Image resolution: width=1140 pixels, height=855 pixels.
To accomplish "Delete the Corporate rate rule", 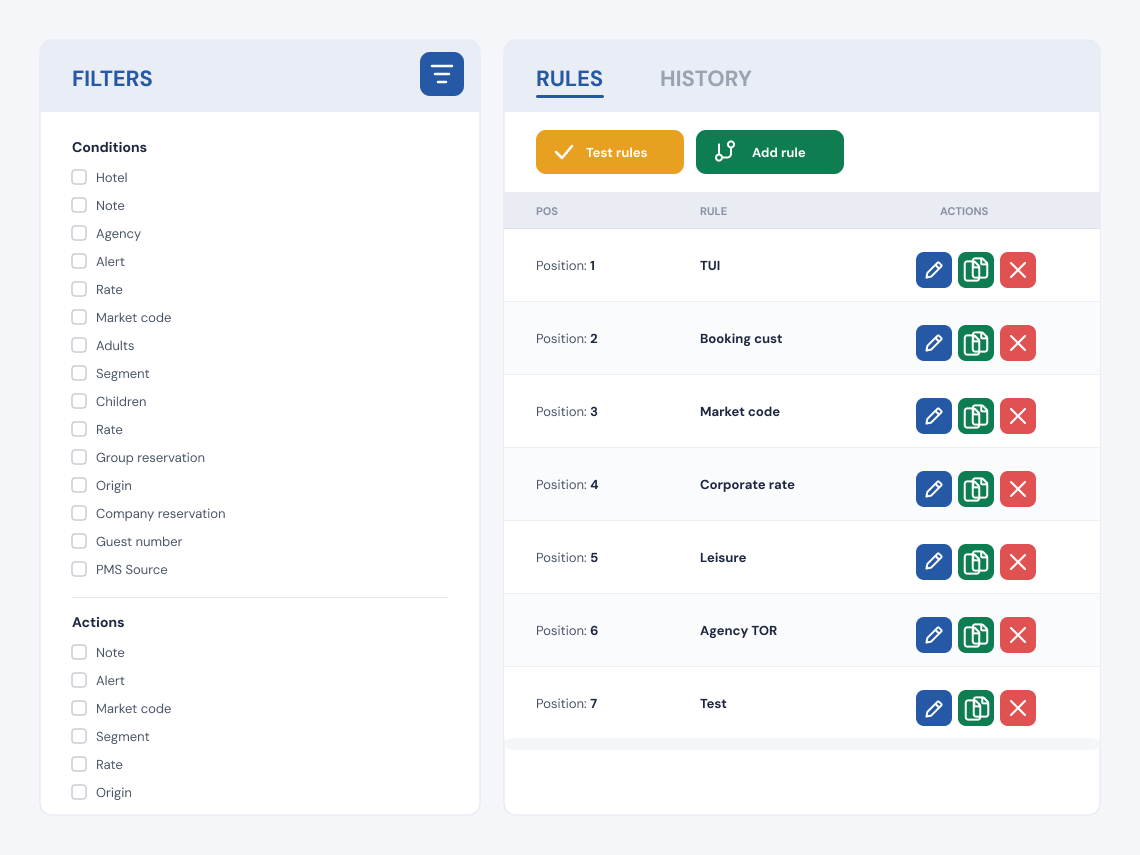I will click(x=1018, y=489).
